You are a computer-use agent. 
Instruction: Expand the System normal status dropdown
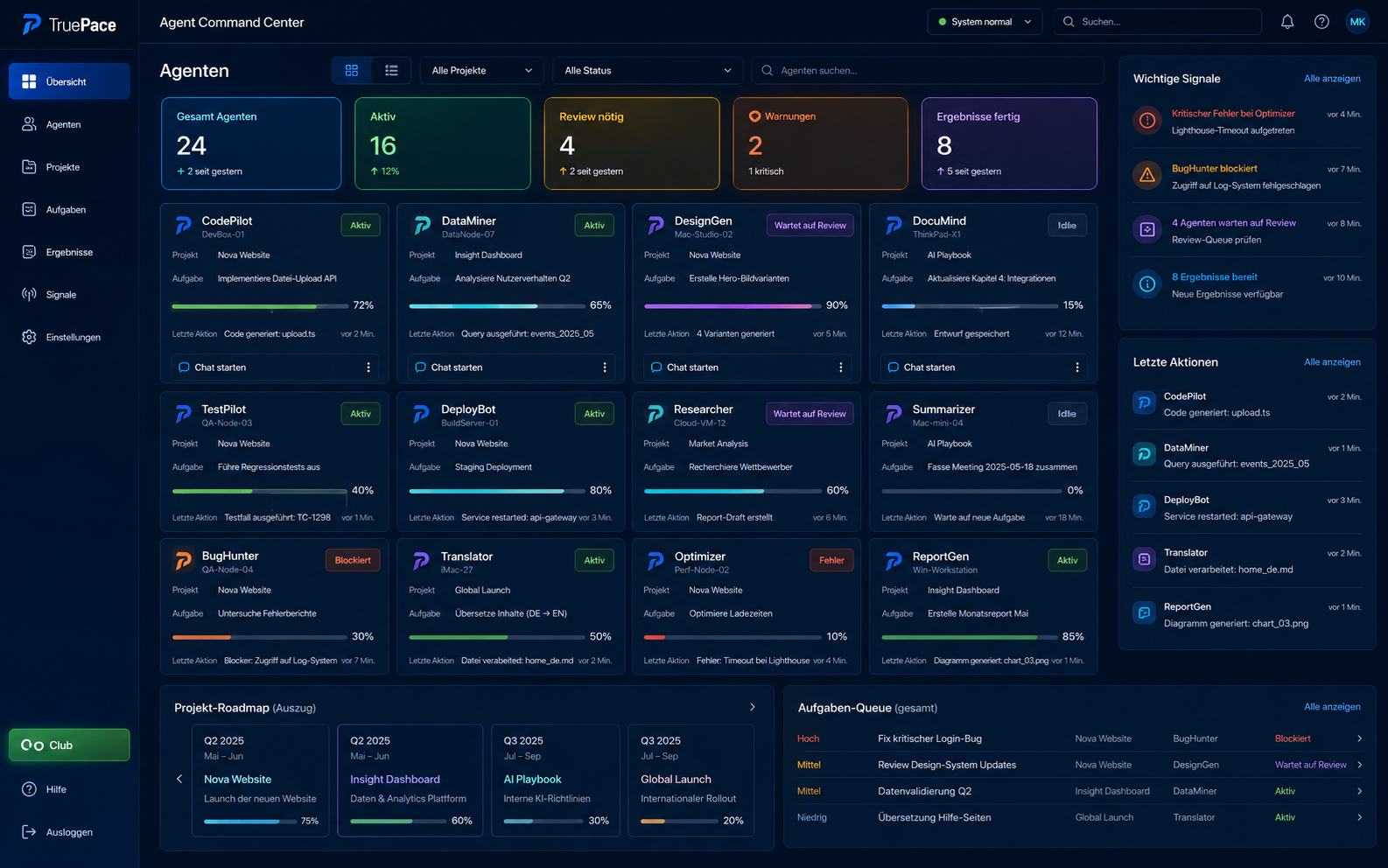pos(985,22)
